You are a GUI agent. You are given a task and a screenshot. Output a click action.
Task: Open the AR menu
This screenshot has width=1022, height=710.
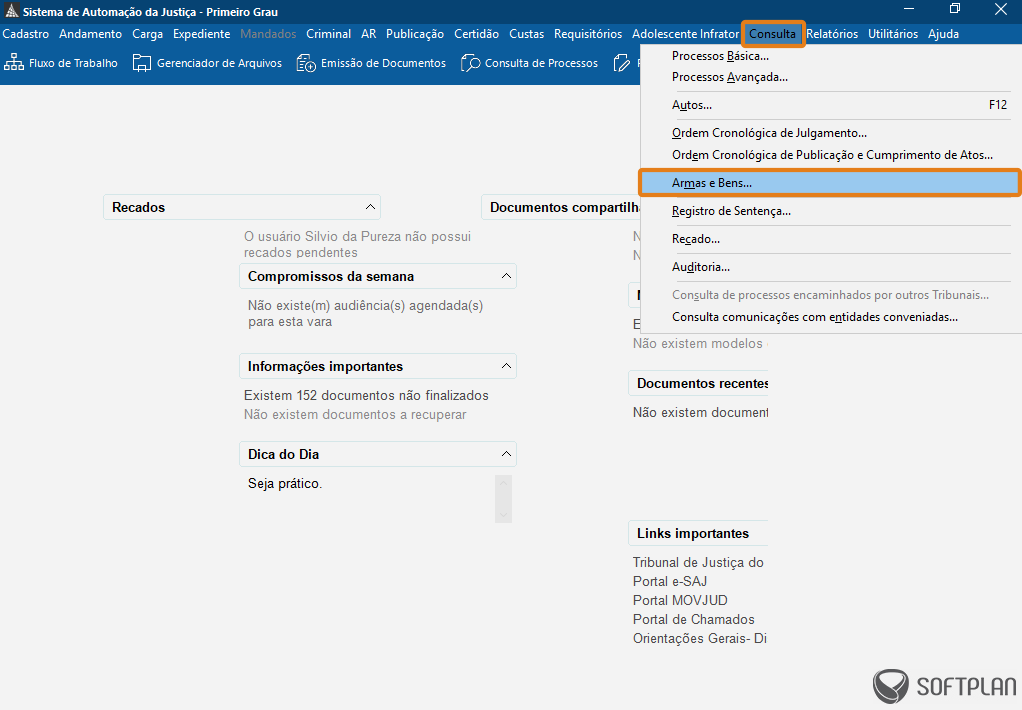(x=368, y=34)
